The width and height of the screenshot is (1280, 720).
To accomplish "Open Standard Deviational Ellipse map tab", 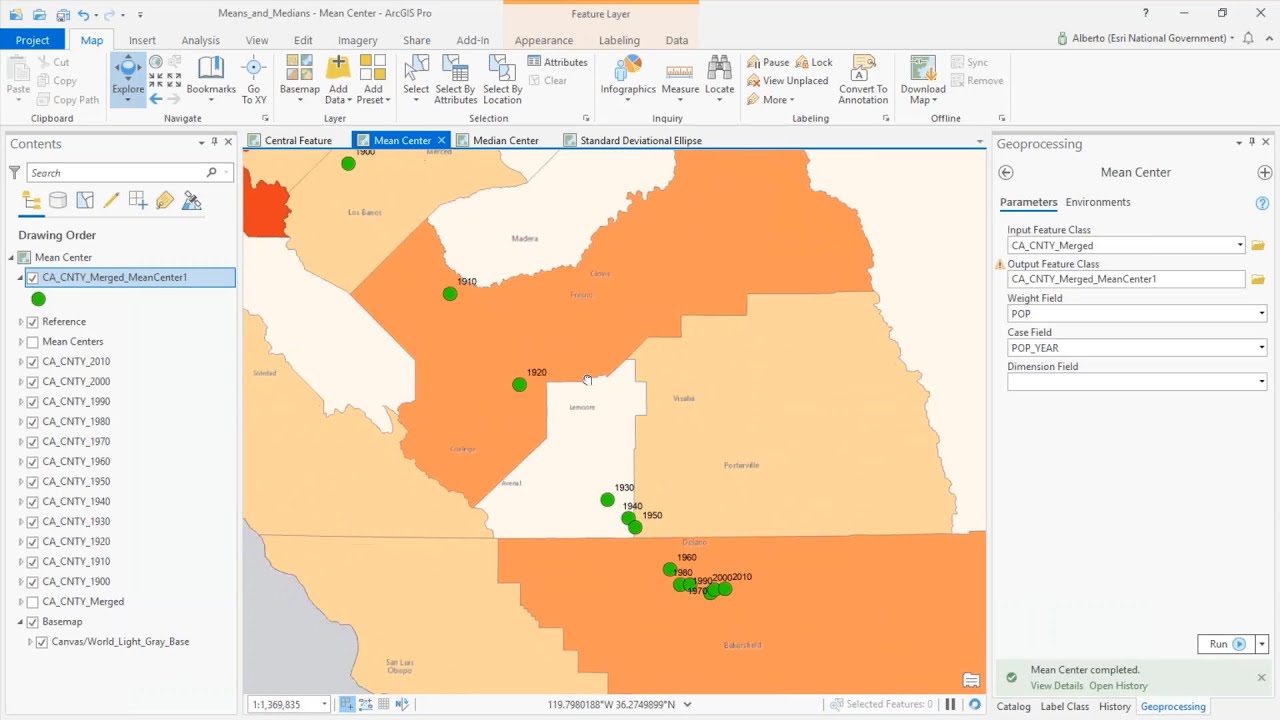I will click(640, 141).
